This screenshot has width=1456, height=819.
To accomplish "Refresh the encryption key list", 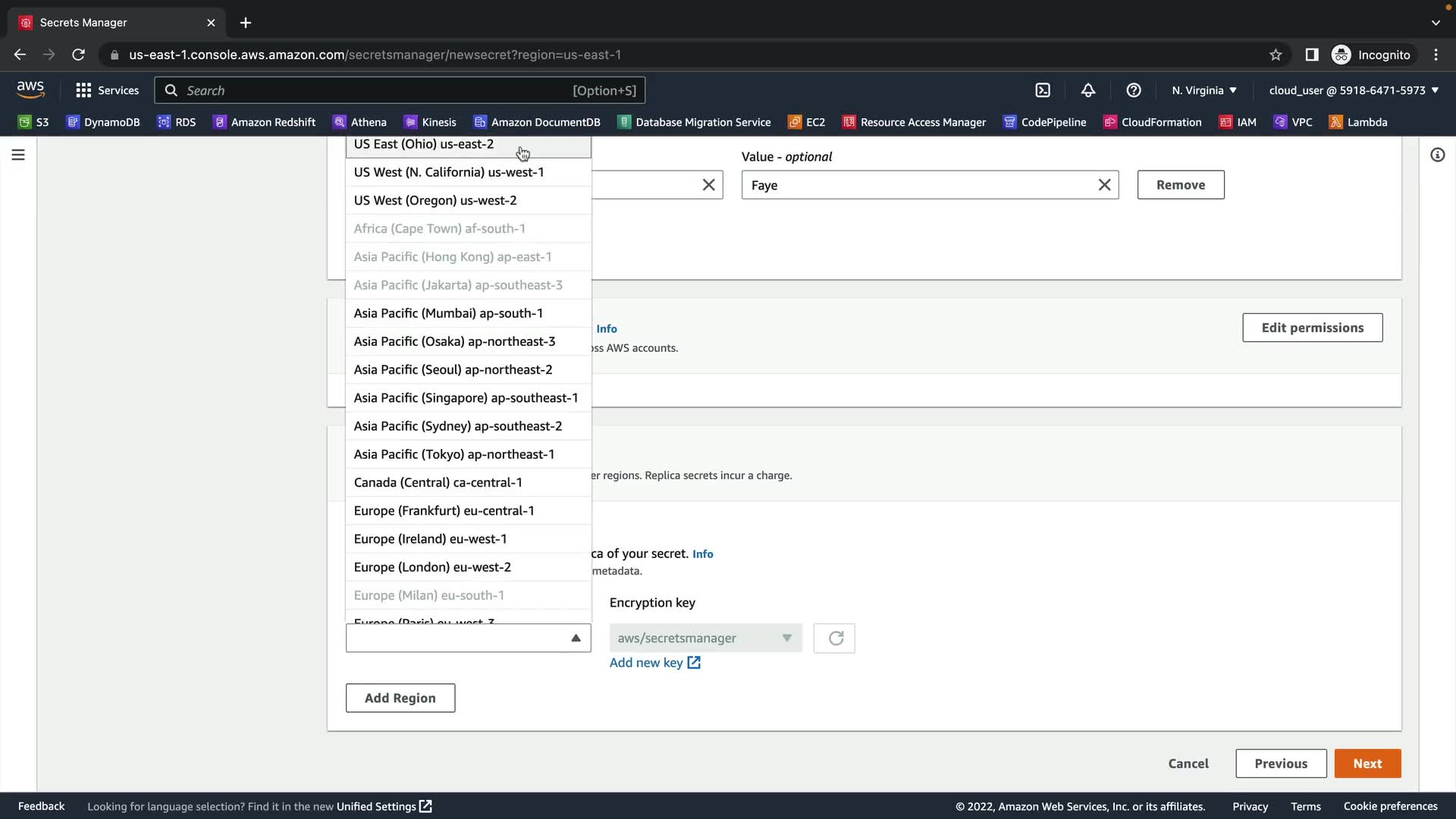I will [834, 639].
